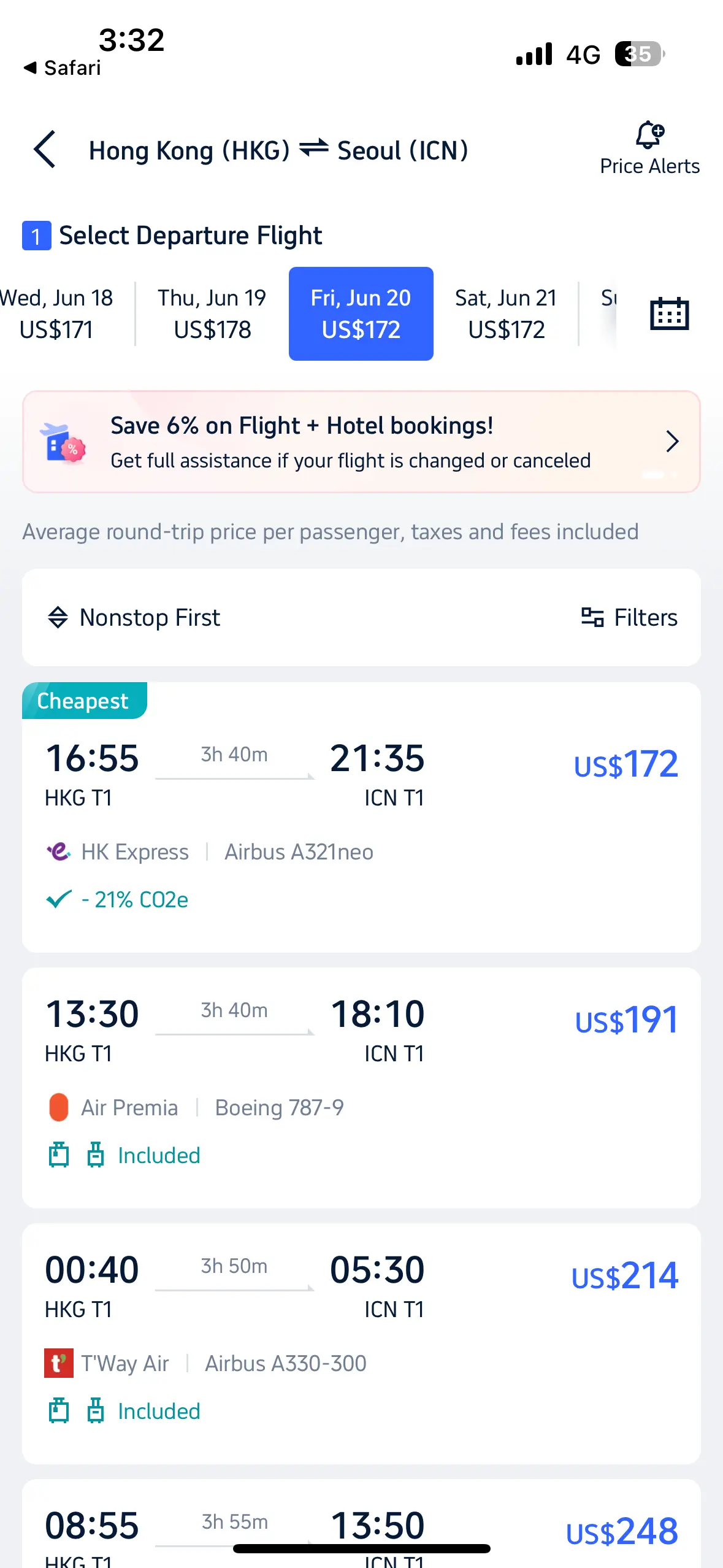The image size is (723, 1568).
Task: Tap the Filters sliders icon
Action: click(x=592, y=617)
